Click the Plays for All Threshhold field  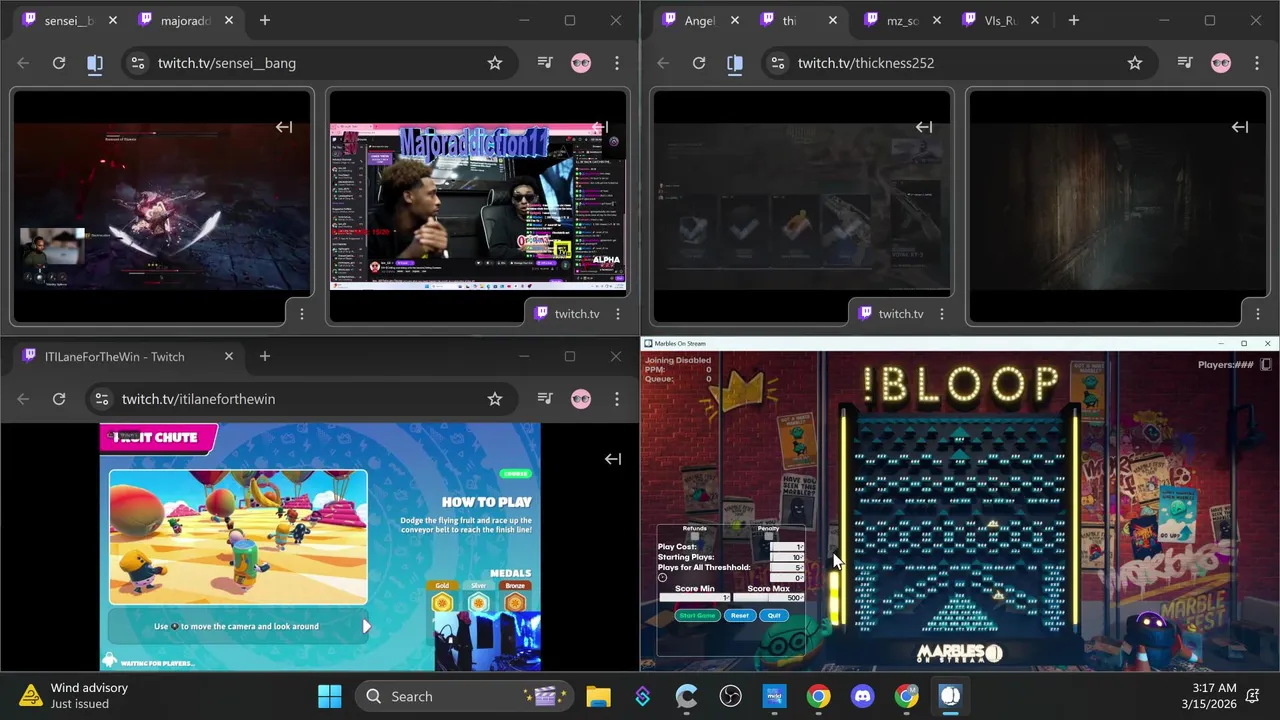pos(787,568)
